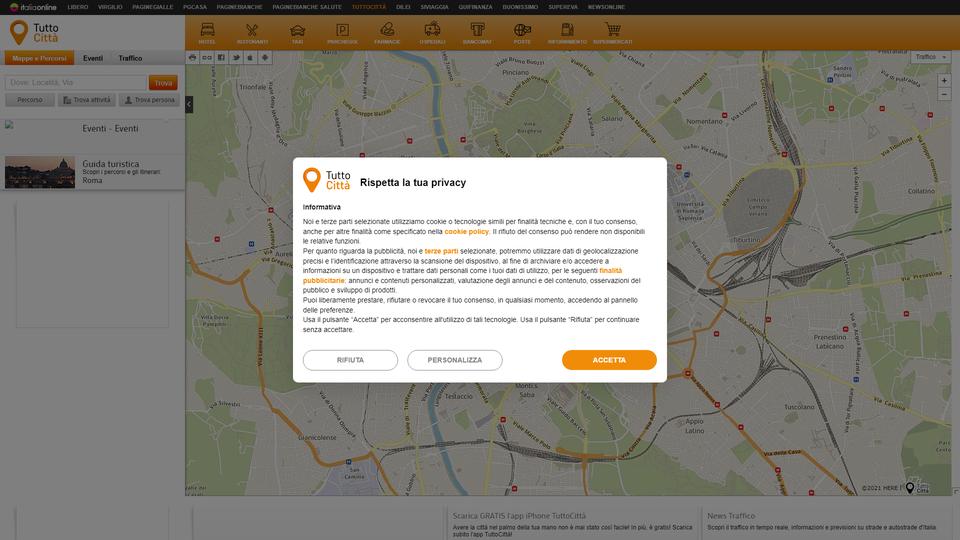
Task: Select the Farmacie pharmacy icon
Action: click(x=387, y=32)
